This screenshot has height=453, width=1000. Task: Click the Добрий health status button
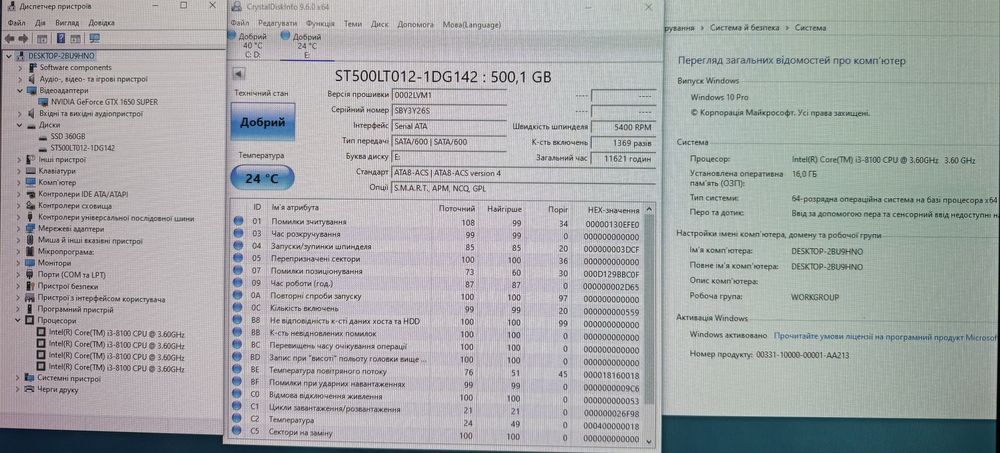[x=263, y=122]
